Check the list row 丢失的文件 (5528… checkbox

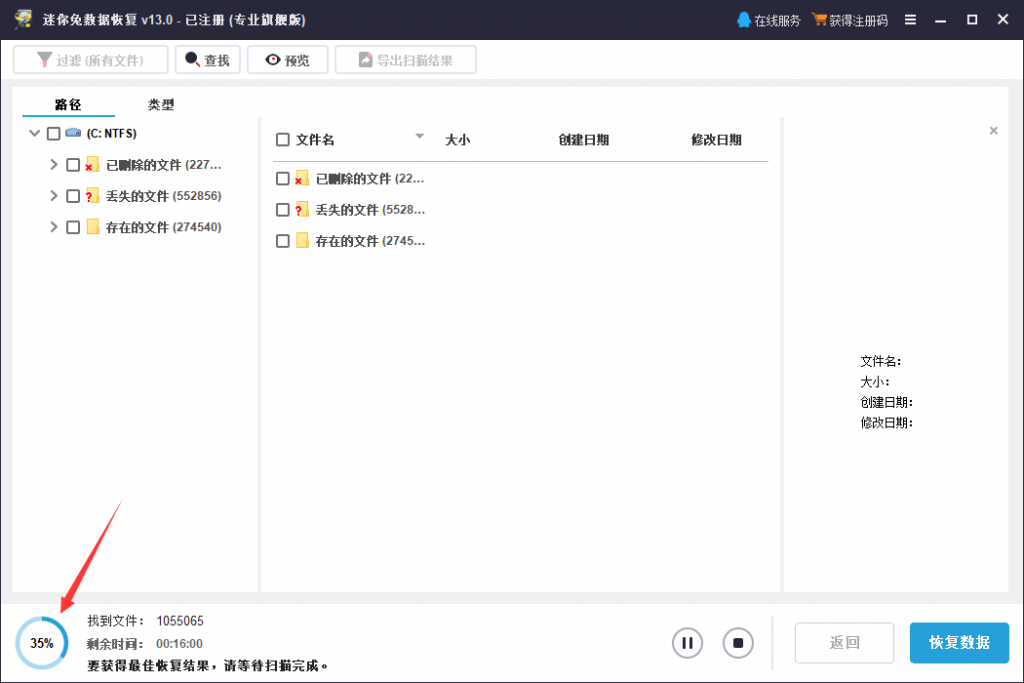[x=283, y=210]
